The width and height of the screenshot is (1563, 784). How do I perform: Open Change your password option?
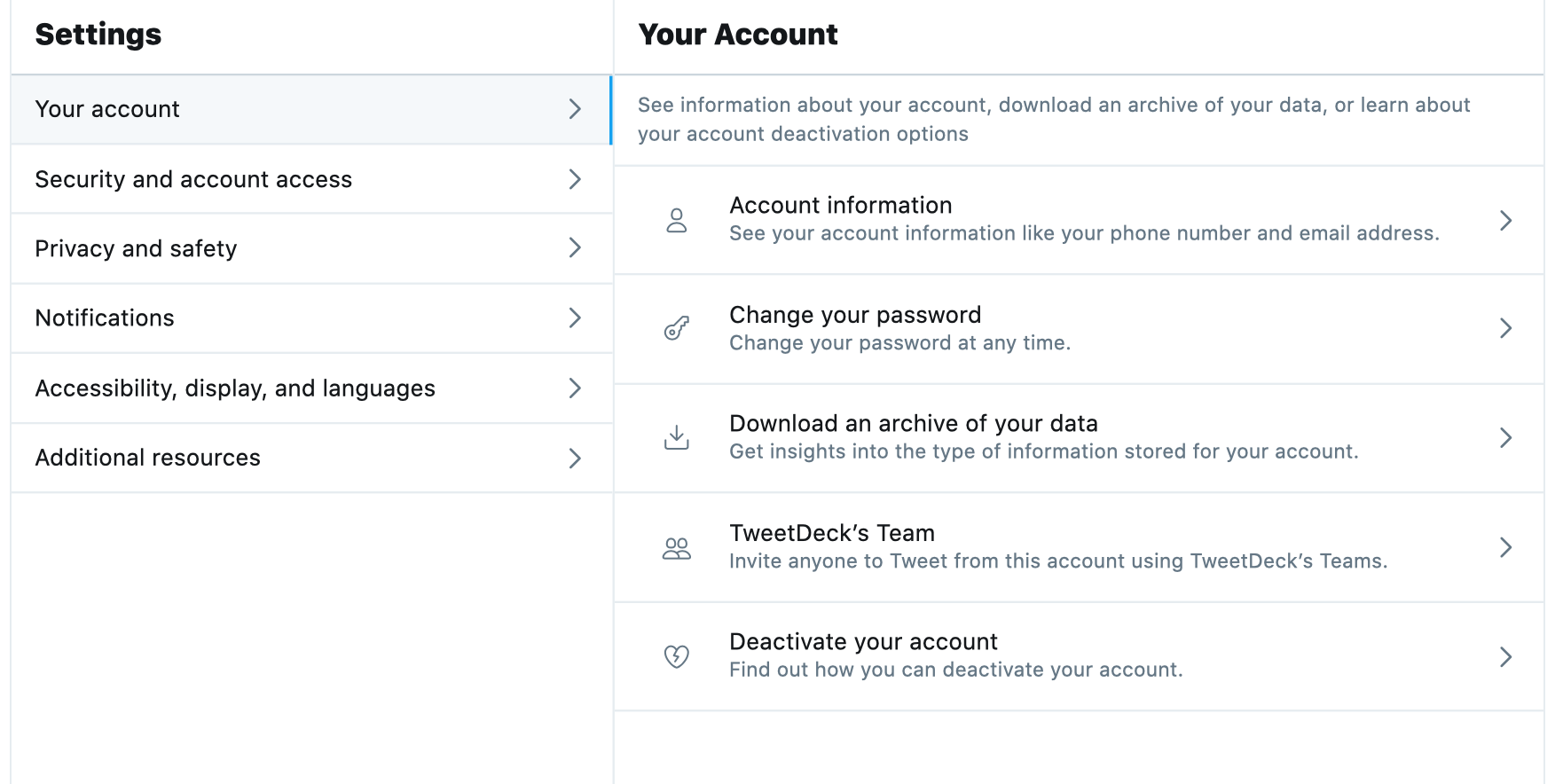pos(1079,329)
